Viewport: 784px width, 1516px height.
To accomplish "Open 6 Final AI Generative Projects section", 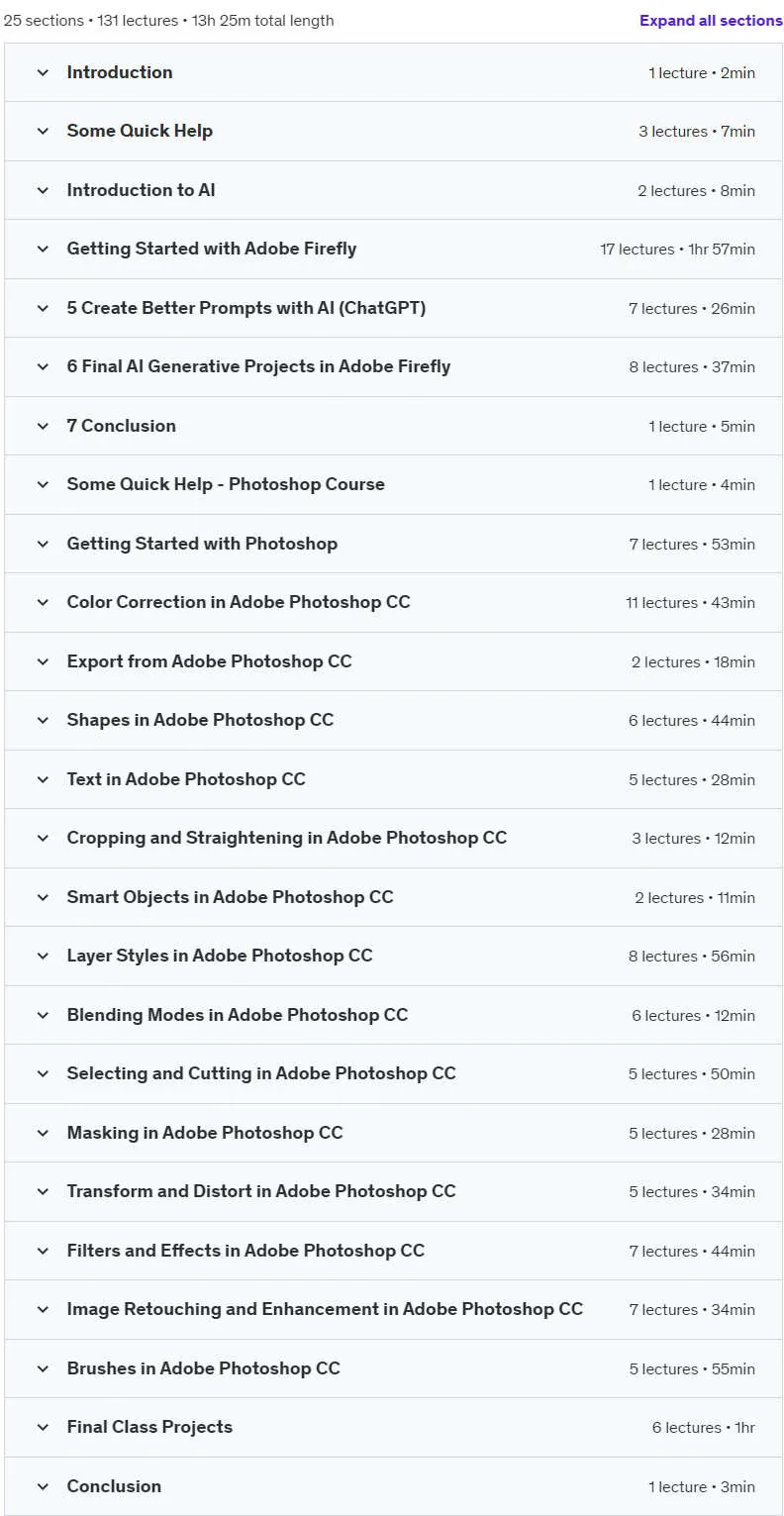I will coord(393,366).
